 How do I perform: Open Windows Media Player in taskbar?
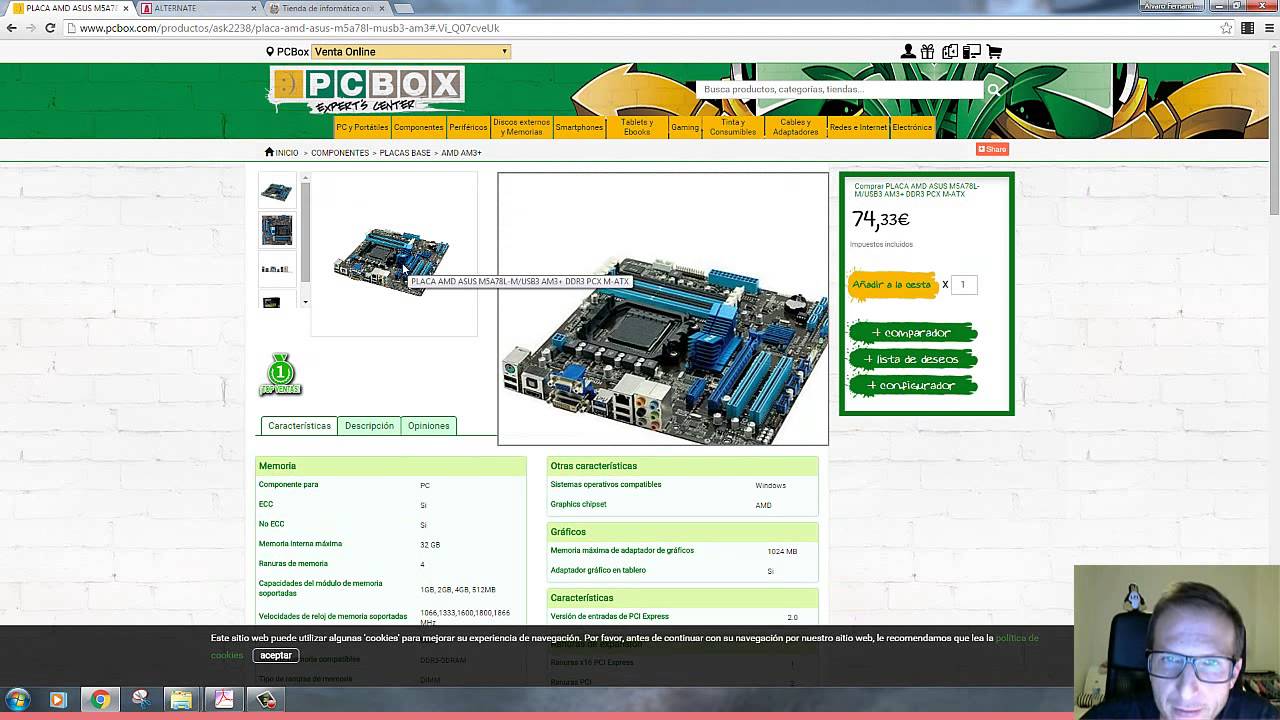57,700
